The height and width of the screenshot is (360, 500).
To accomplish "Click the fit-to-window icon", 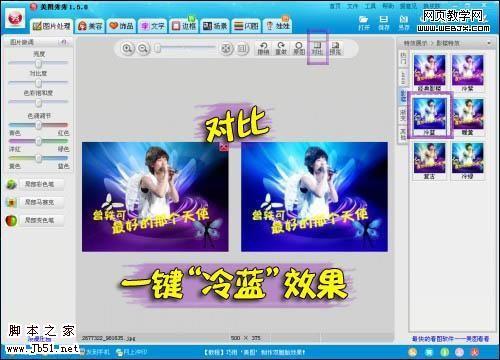I will tap(226, 49).
